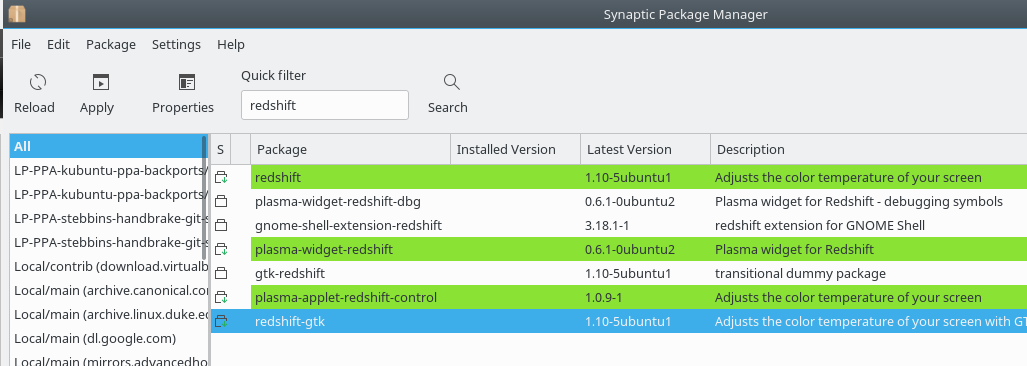Click the Synaptic app icon in title bar
The width and height of the screenshot is (1027, 366).
[x=17, y=13]
